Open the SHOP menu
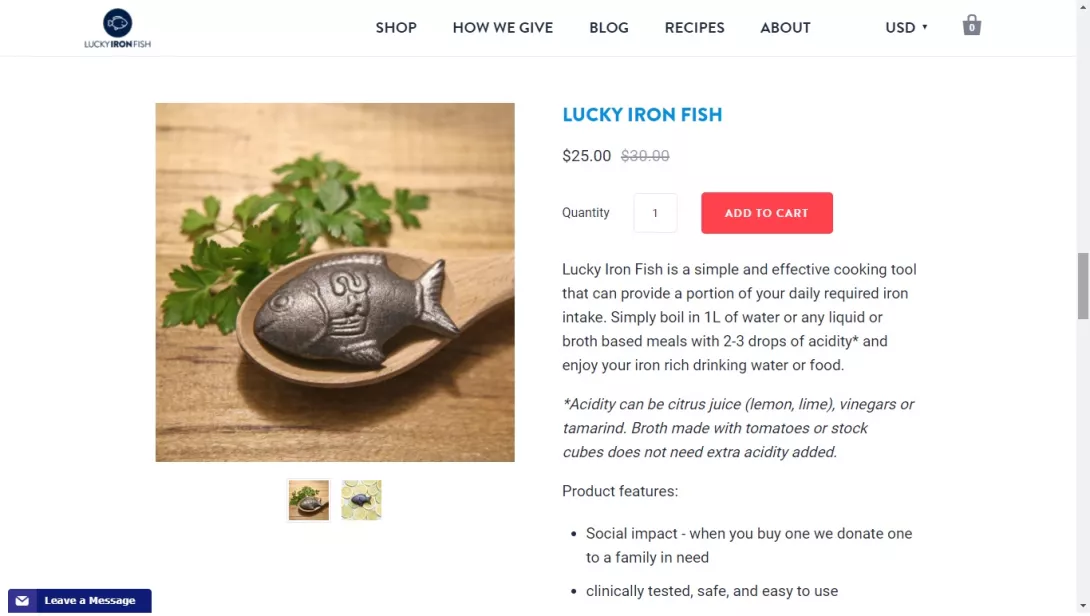Viewport: 1090px width, 616px height. click(396, 28)
